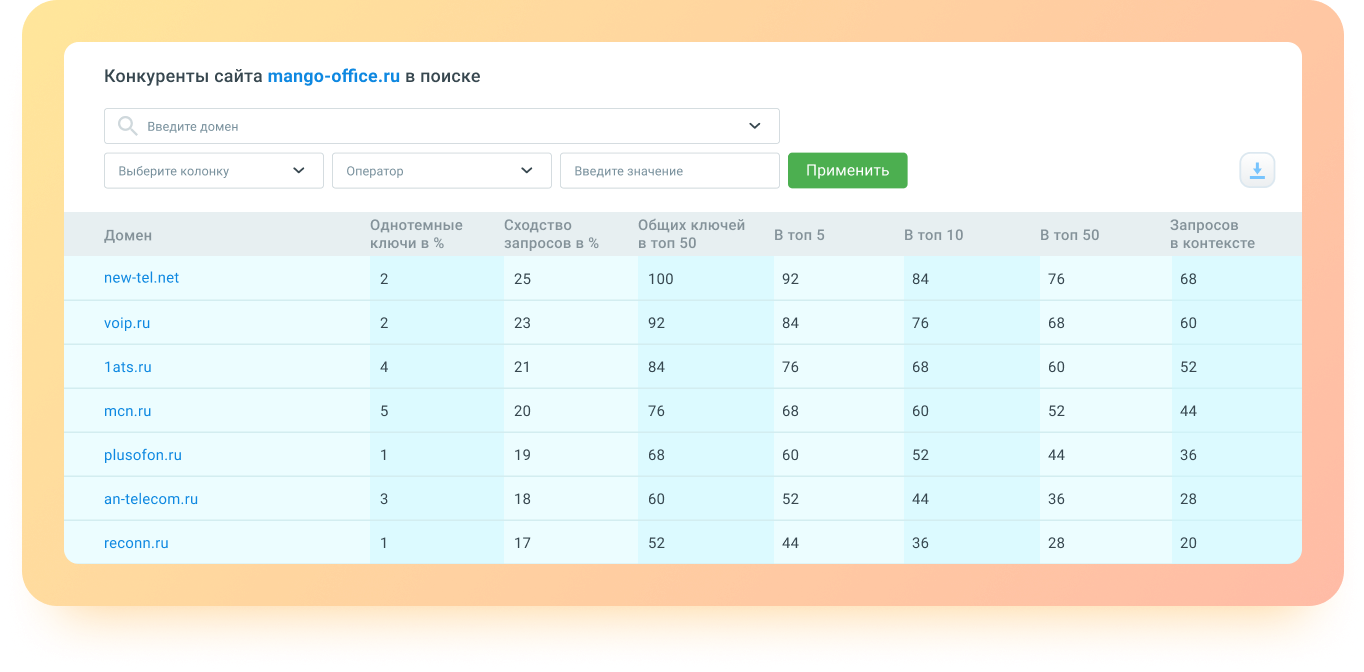Image resolution: width=1364 pixels, height=672 pixels.
Task: Select similarity value 17 in reconn.ru row
Action: (522, 543)
